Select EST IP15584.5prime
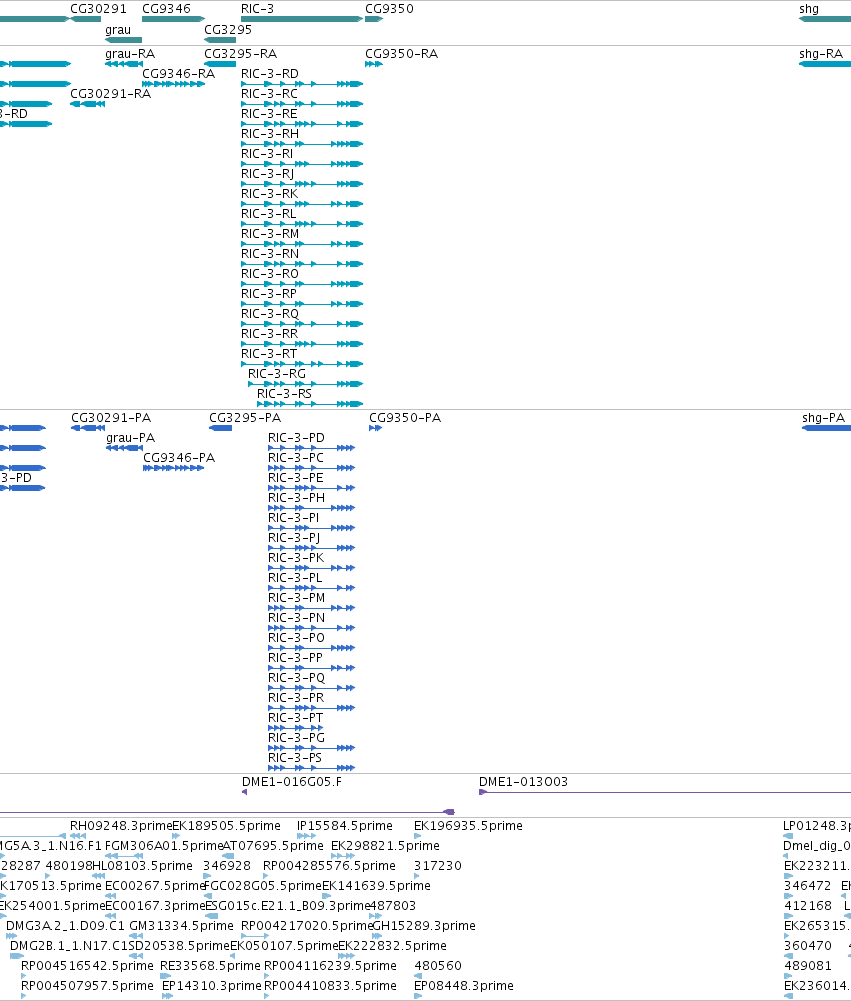Image resolution: width=851 pixels, height=1001 pixels. click(x=306, y=836)
